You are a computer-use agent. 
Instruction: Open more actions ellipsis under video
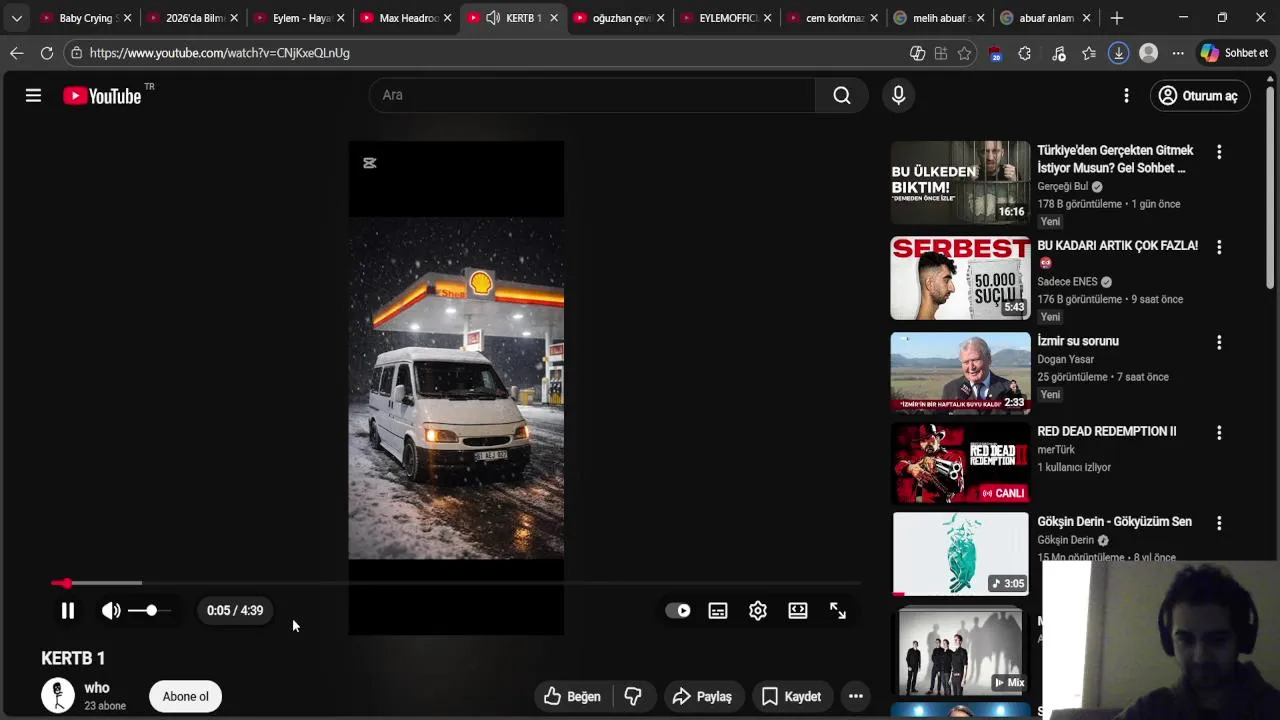point(856,696)
